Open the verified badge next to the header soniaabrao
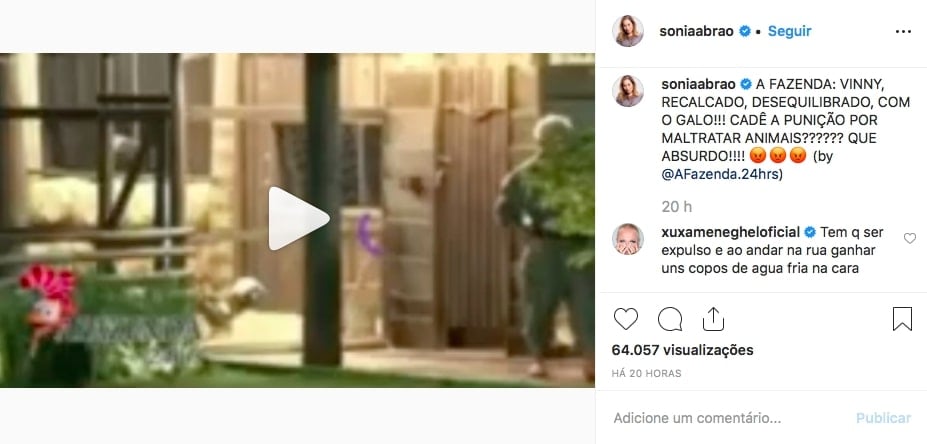This screenshot has width=927, height=444. [x=745, y=31]
